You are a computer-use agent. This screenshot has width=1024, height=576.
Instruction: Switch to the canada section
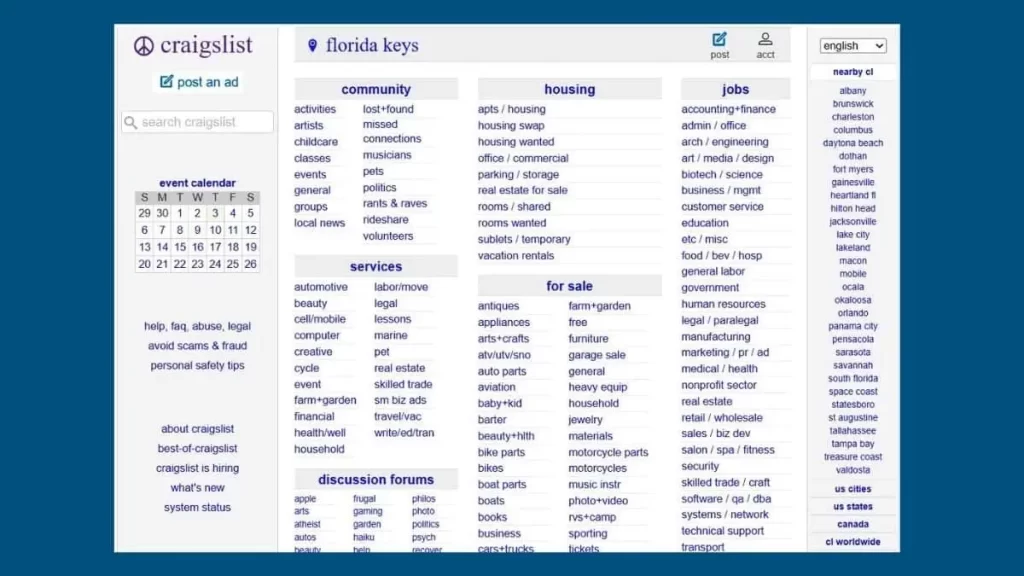pyautogui.click(x=852, y=524)
